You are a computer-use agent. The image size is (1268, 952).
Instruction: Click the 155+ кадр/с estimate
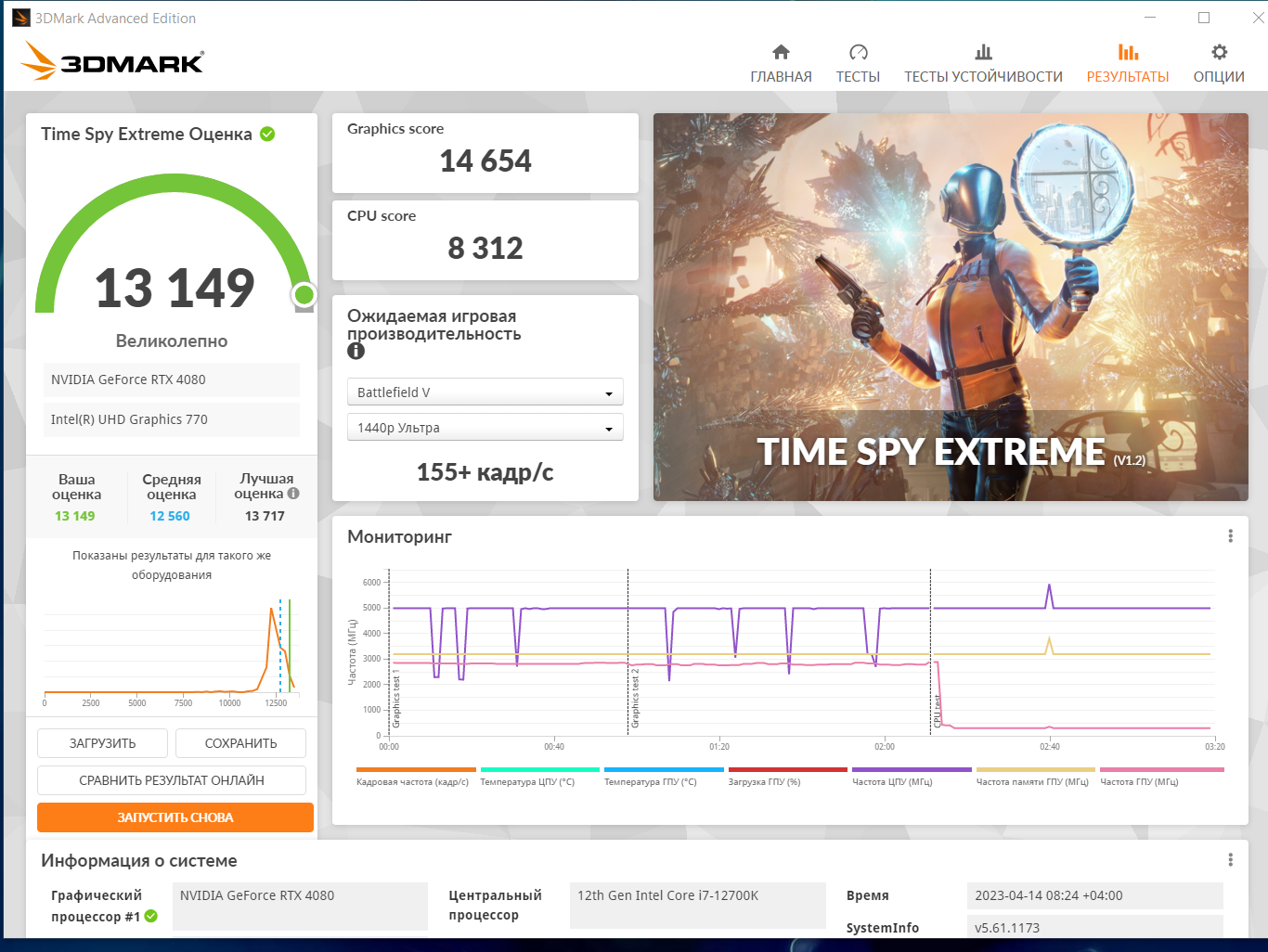point(485,472)
